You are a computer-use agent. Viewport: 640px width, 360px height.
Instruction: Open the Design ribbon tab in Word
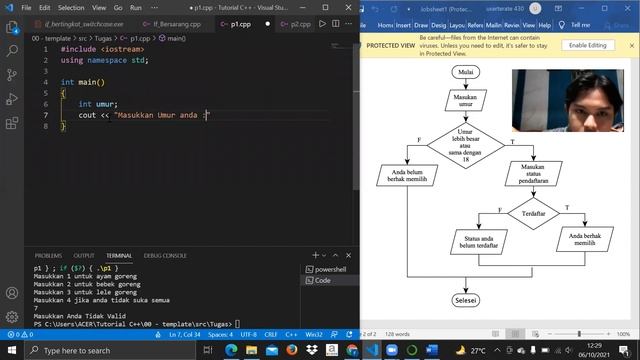click(438, 25)
